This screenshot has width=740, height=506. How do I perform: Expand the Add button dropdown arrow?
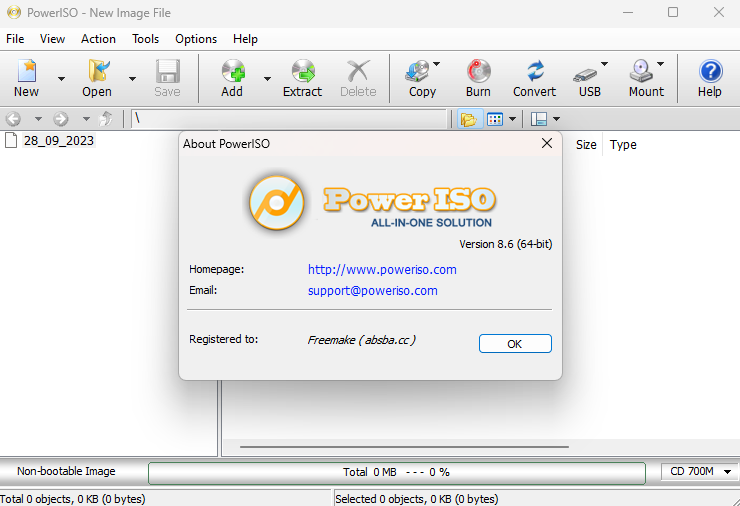pyautogui.click(x=267, y=79)
